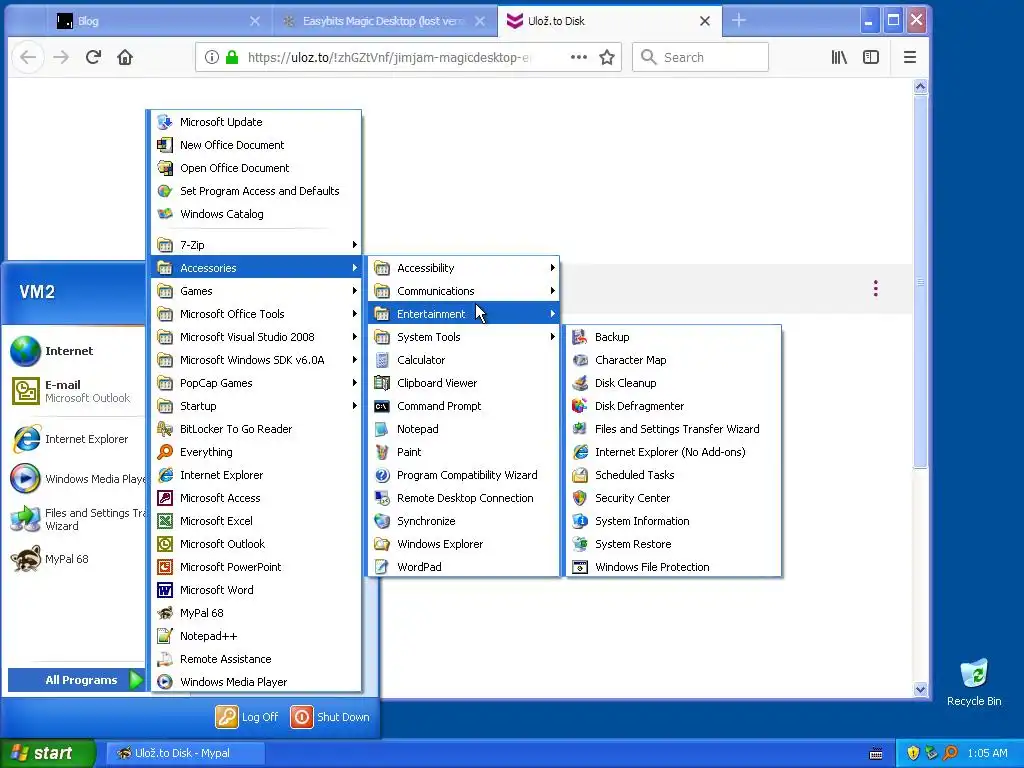Click the security shield tray icon

[913, 753]
